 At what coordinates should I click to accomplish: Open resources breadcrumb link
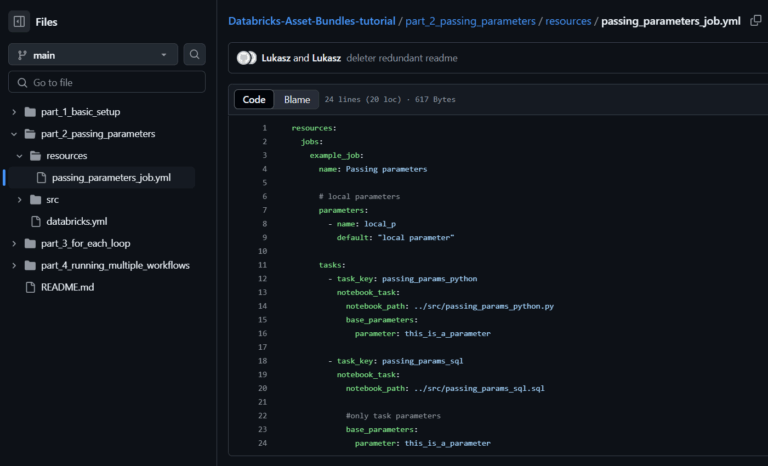(x=568, y=21)
